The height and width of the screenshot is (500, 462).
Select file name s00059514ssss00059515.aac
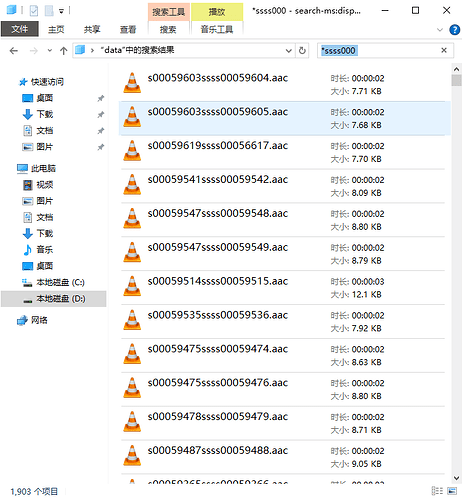coord(218,281)
